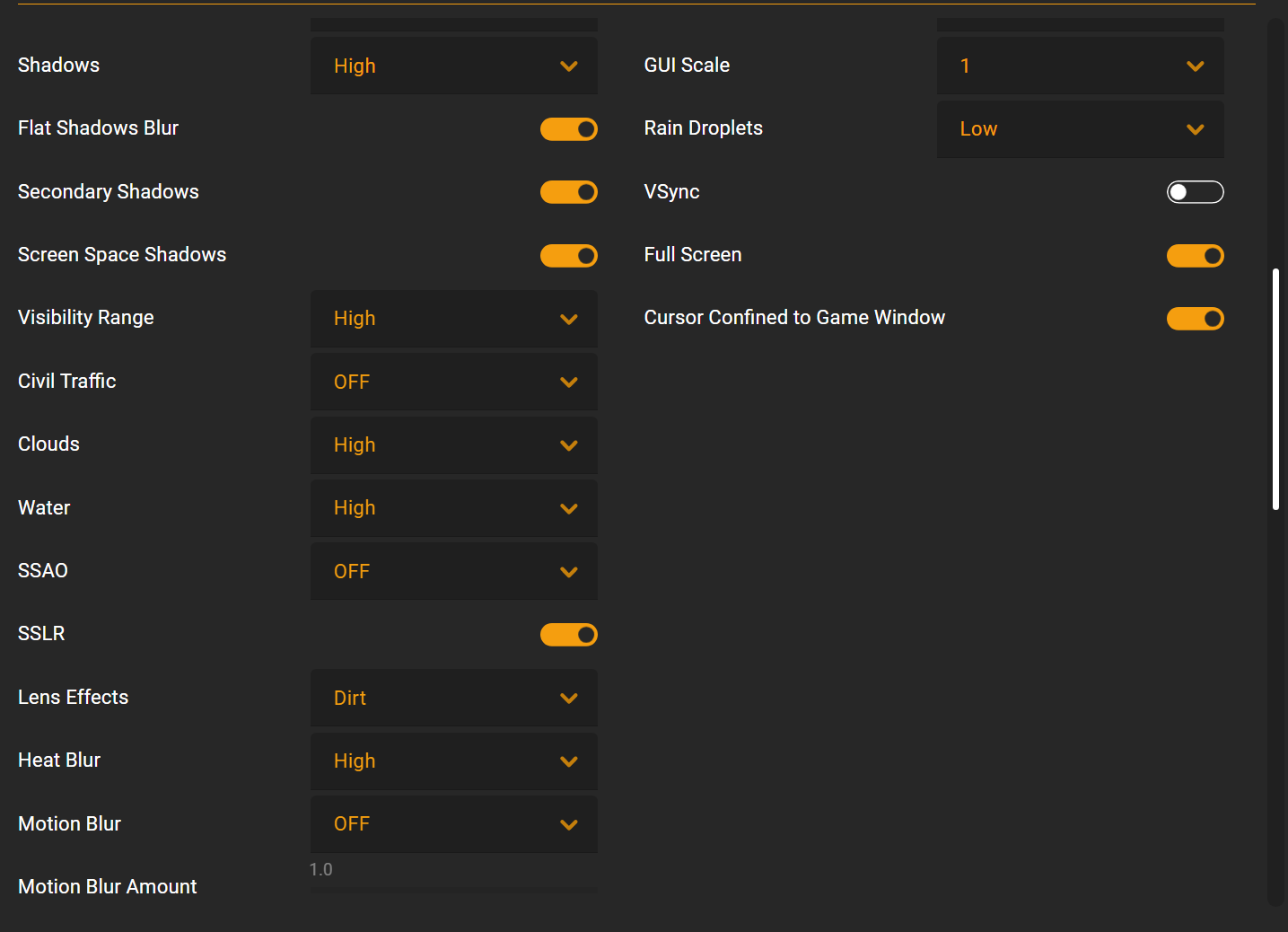Click the Clouds dropdown chevron
The image size is (1288, 932).
point(568,445)
